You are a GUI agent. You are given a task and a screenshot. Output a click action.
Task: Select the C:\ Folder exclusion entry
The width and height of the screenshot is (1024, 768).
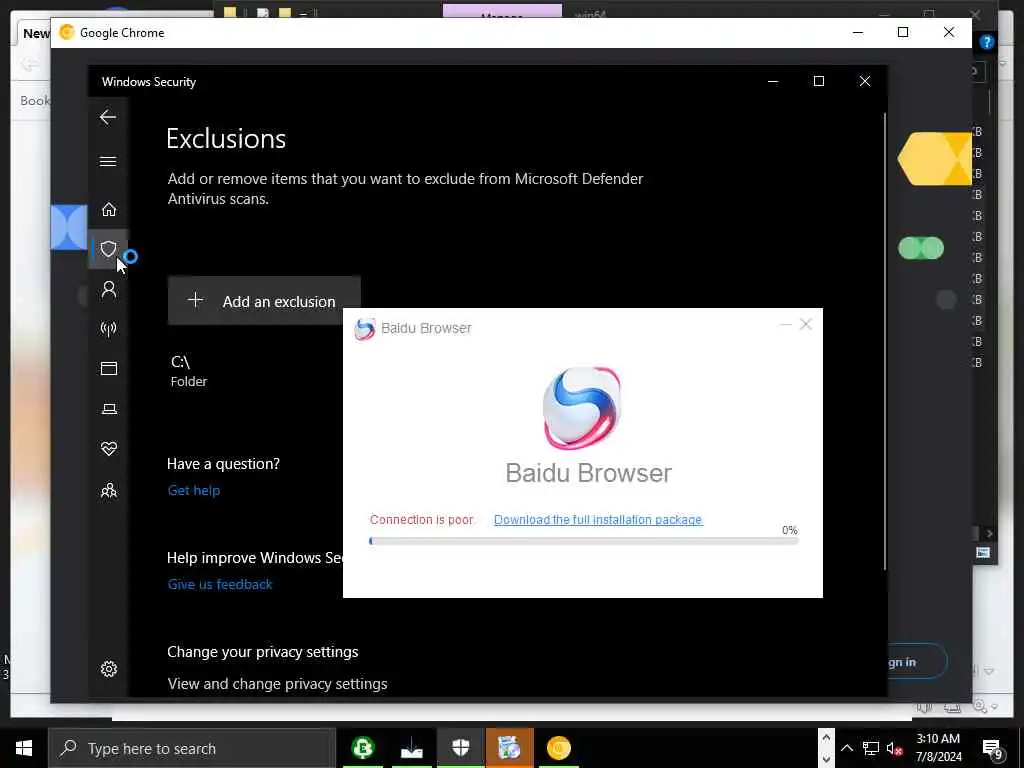189,371
